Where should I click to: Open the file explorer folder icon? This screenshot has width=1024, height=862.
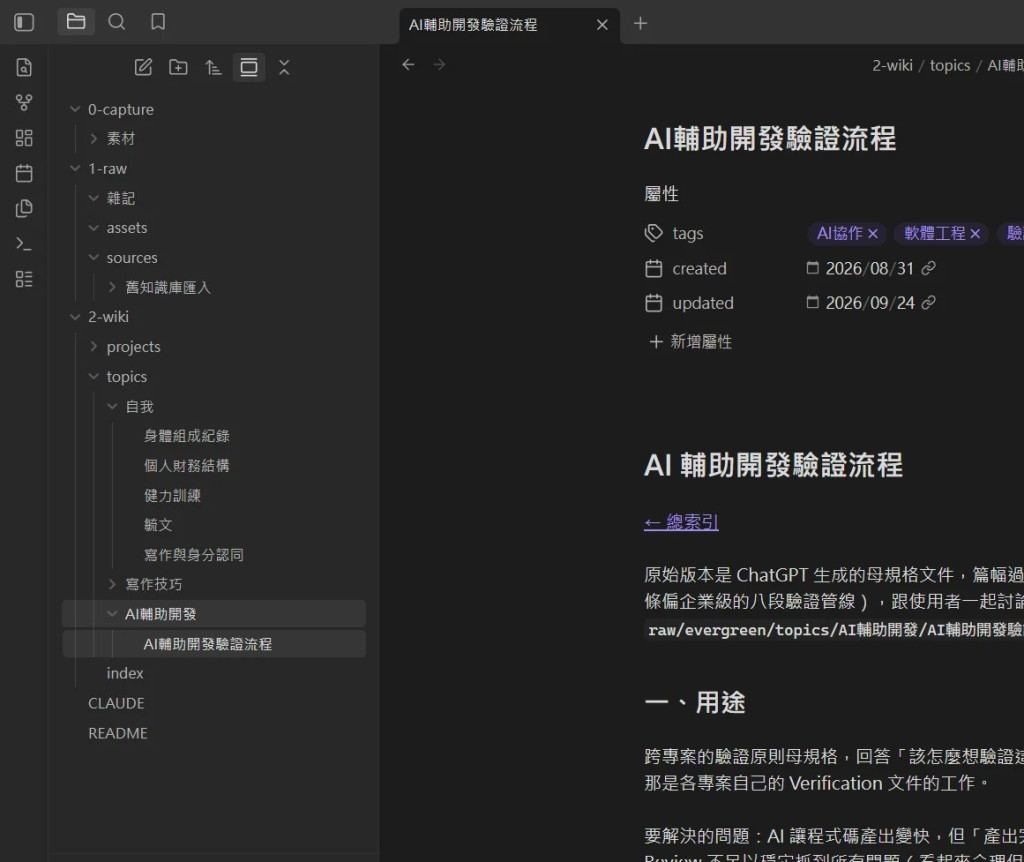76,22
